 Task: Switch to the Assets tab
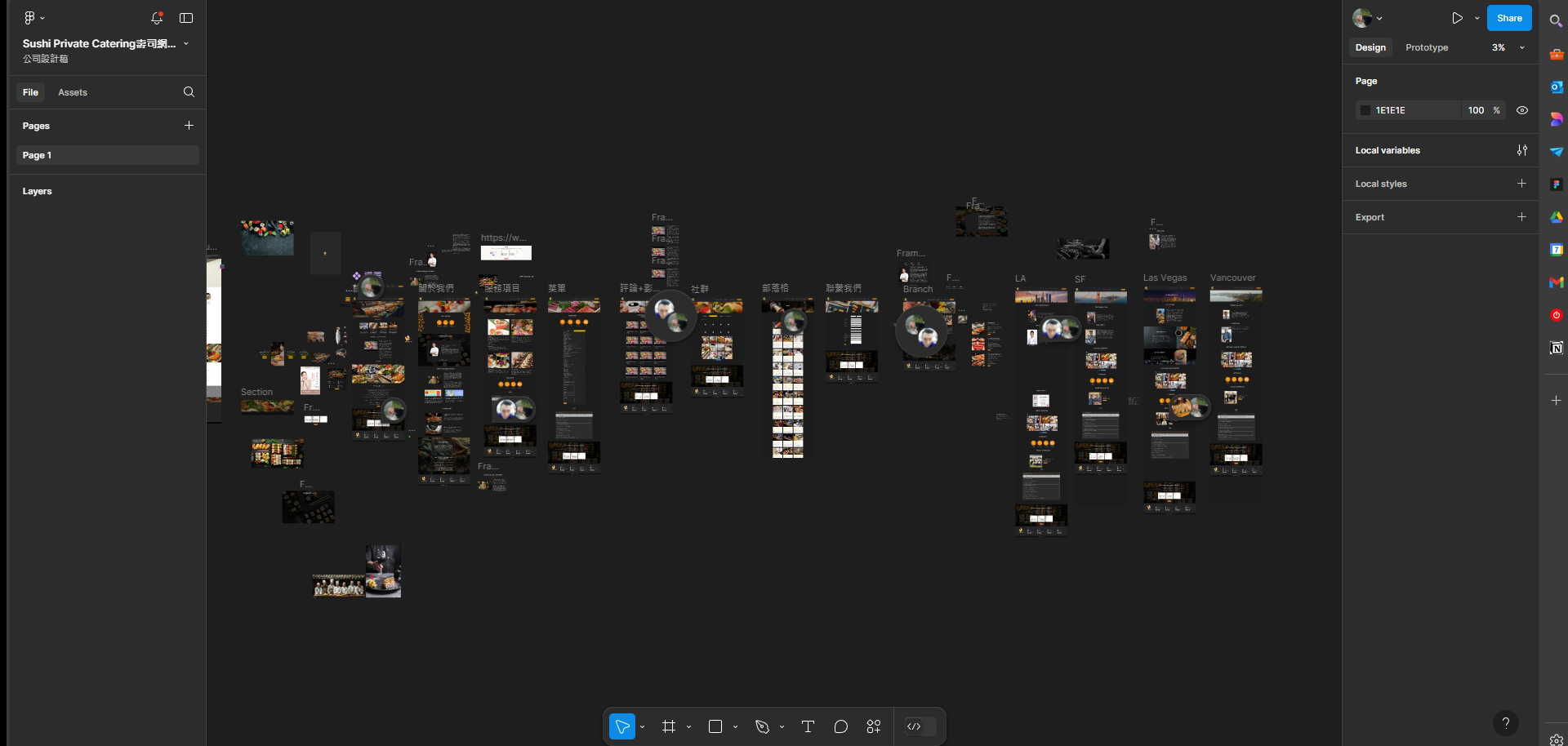73,92
